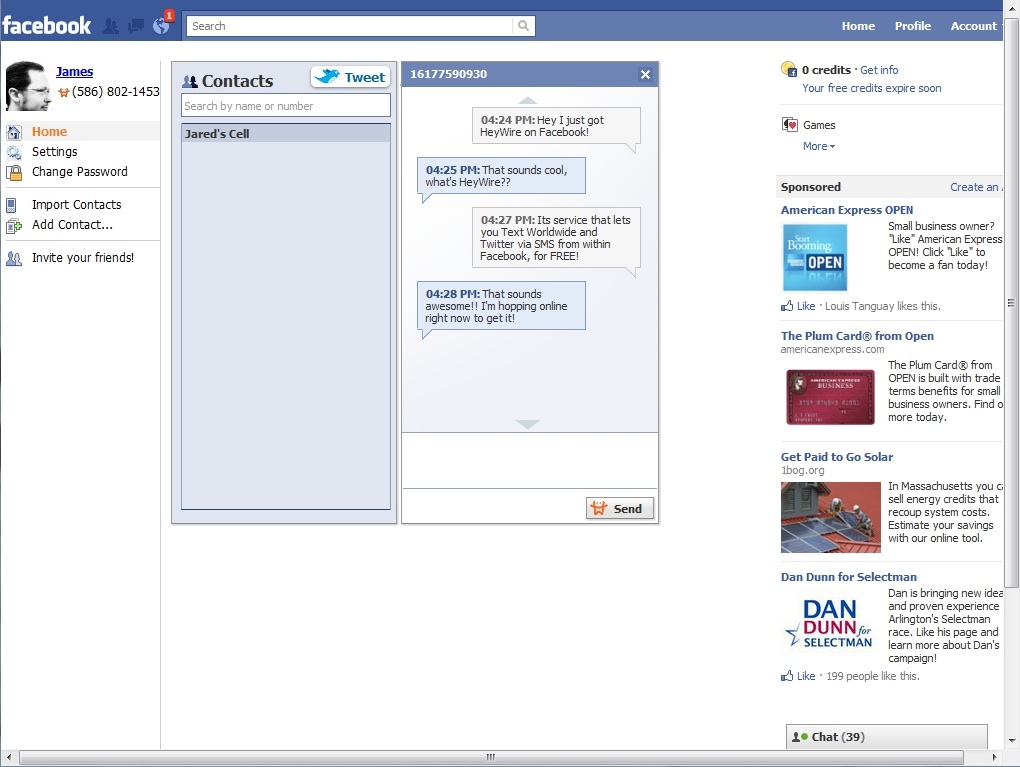The width and height of the screenshot is (1020, 767).
Task: Click the Plum Card ad image
Action: coord(830,397)
